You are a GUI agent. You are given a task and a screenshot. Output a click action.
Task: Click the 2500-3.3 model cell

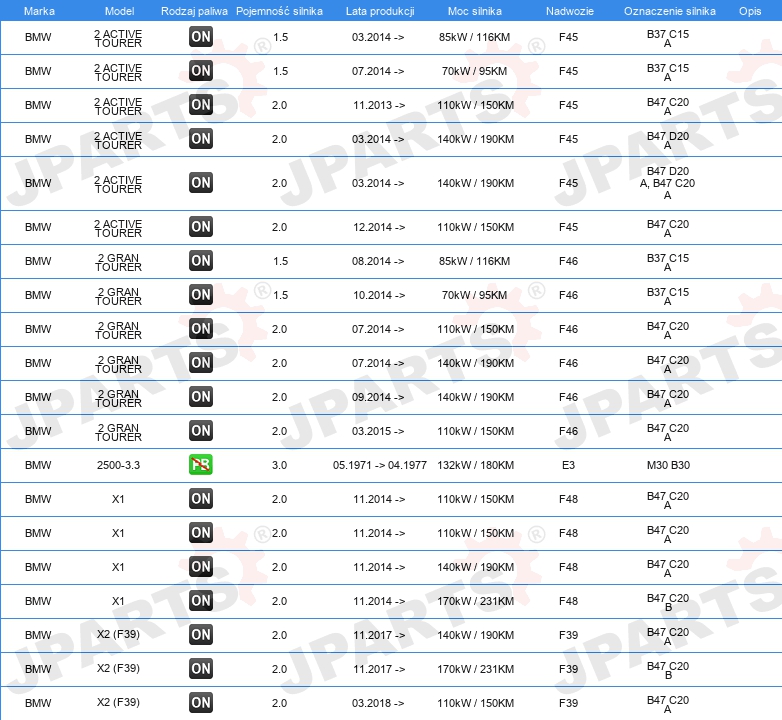point(118,465)
